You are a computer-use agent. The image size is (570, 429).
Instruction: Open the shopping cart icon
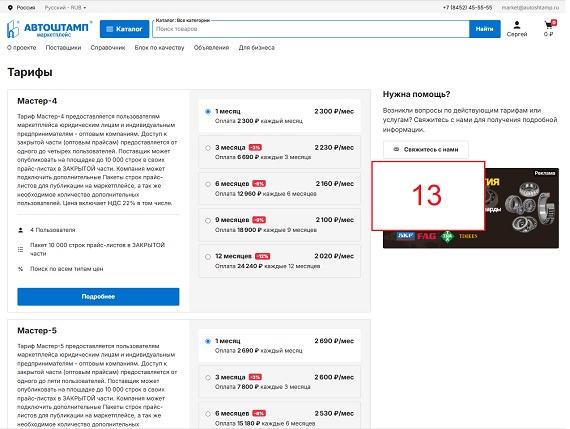pos(549,25)
